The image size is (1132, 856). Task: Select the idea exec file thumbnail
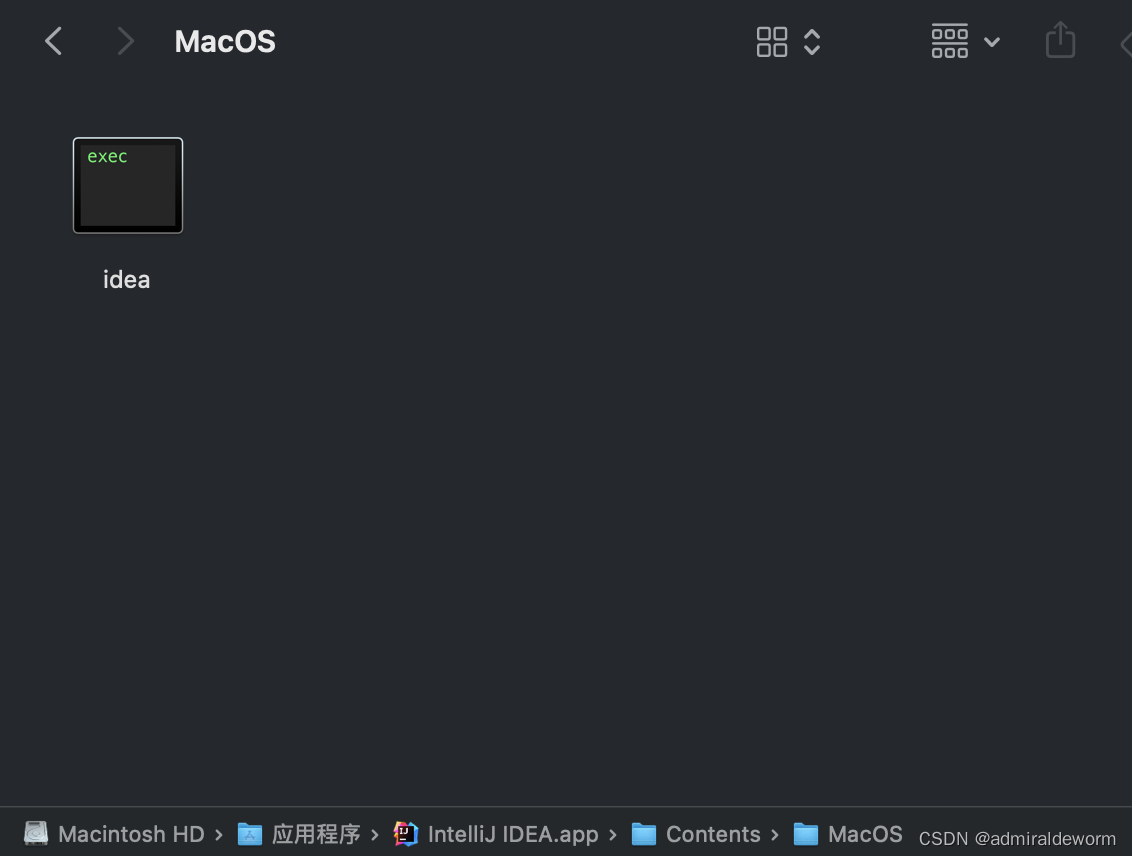(x=128, y=185)
